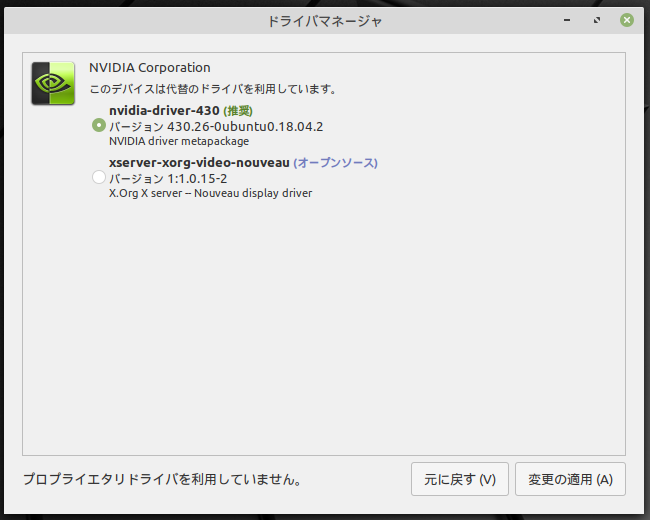Click NVIDIA driver metapackage description
Image resolution: width=650 pixels, height=520 pixels.
pyautogui.click(x=179, y=141)
